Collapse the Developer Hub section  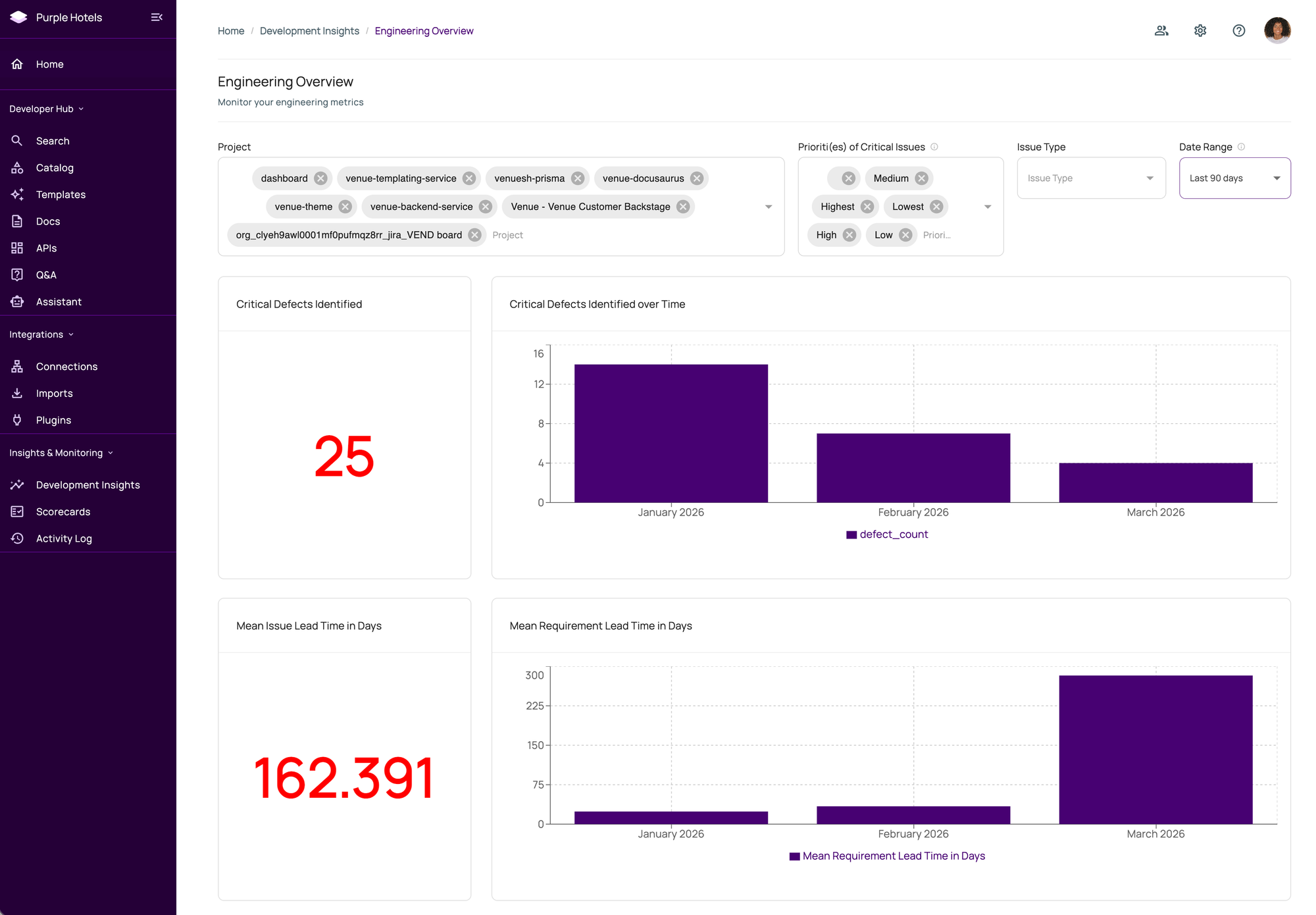[x=47, y=109]
